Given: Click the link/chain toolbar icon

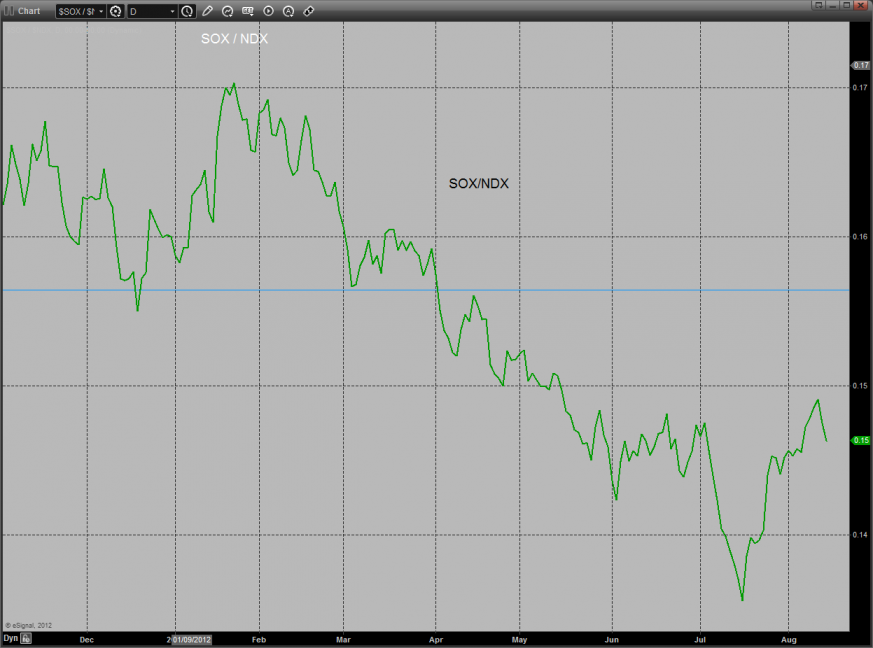Looking at the screenshot, I should click(x=308, y=11).
